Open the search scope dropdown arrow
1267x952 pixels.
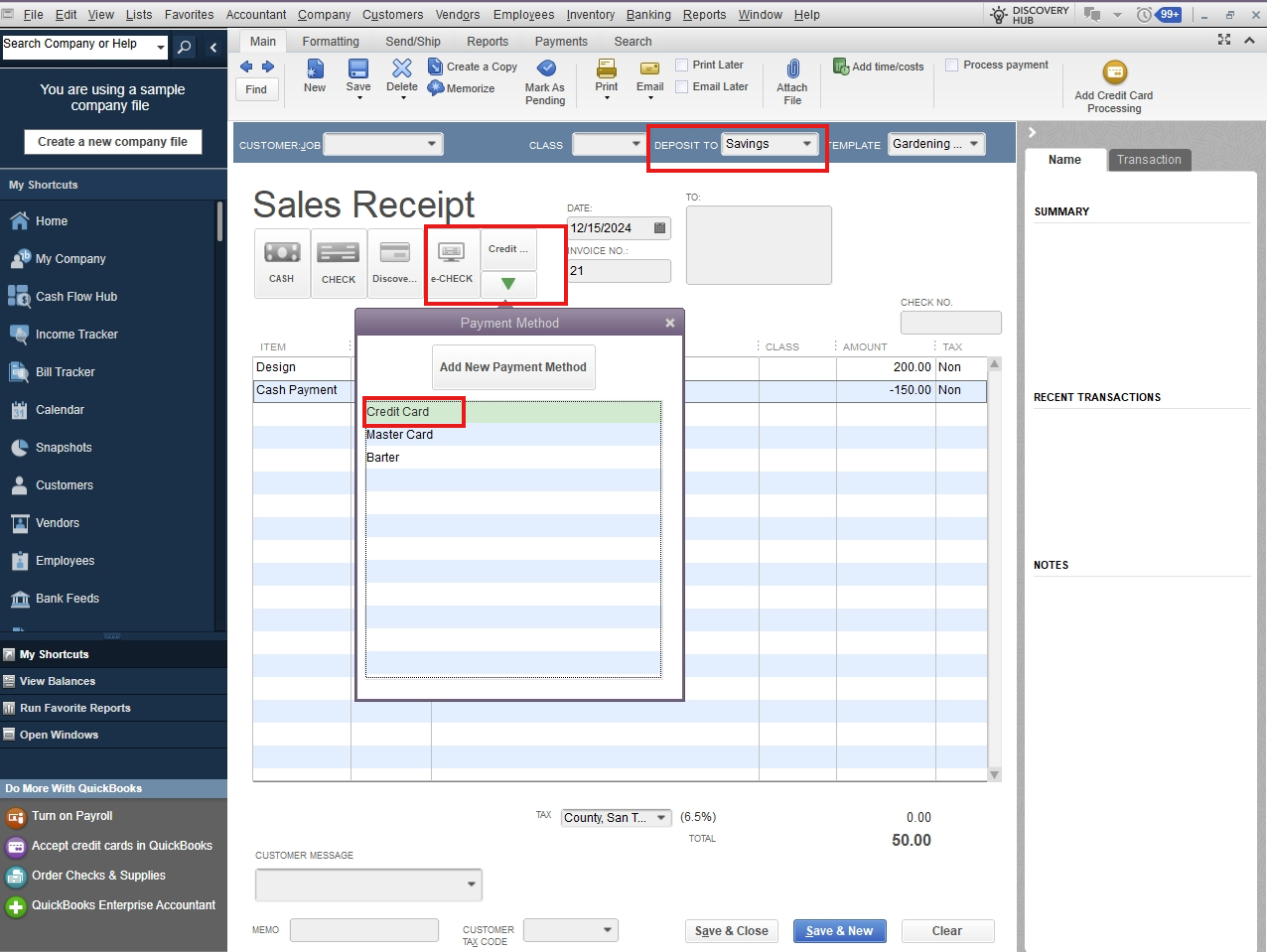(161, 47)
